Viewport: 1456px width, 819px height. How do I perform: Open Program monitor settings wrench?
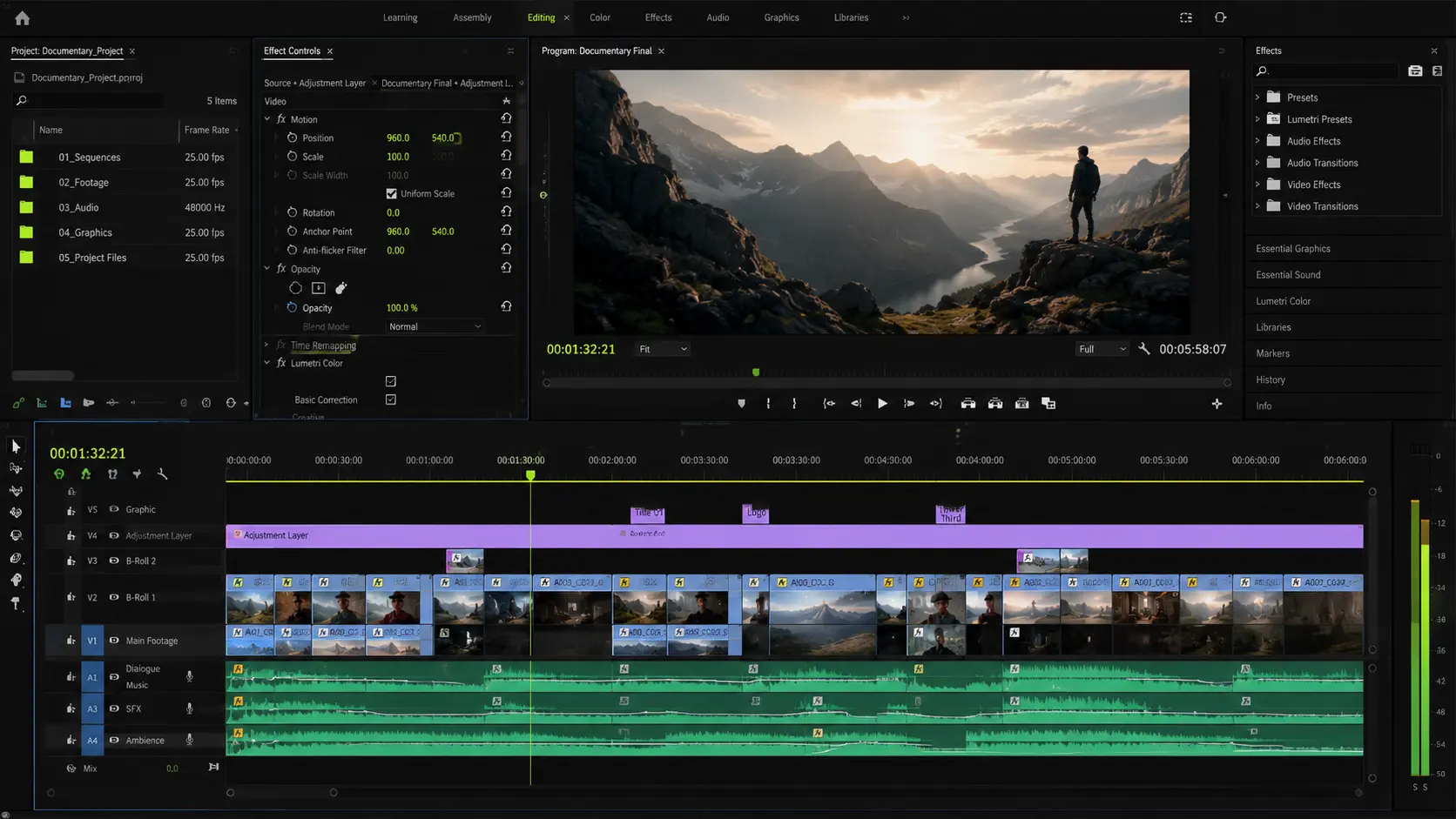click(x=1144, y=349)
